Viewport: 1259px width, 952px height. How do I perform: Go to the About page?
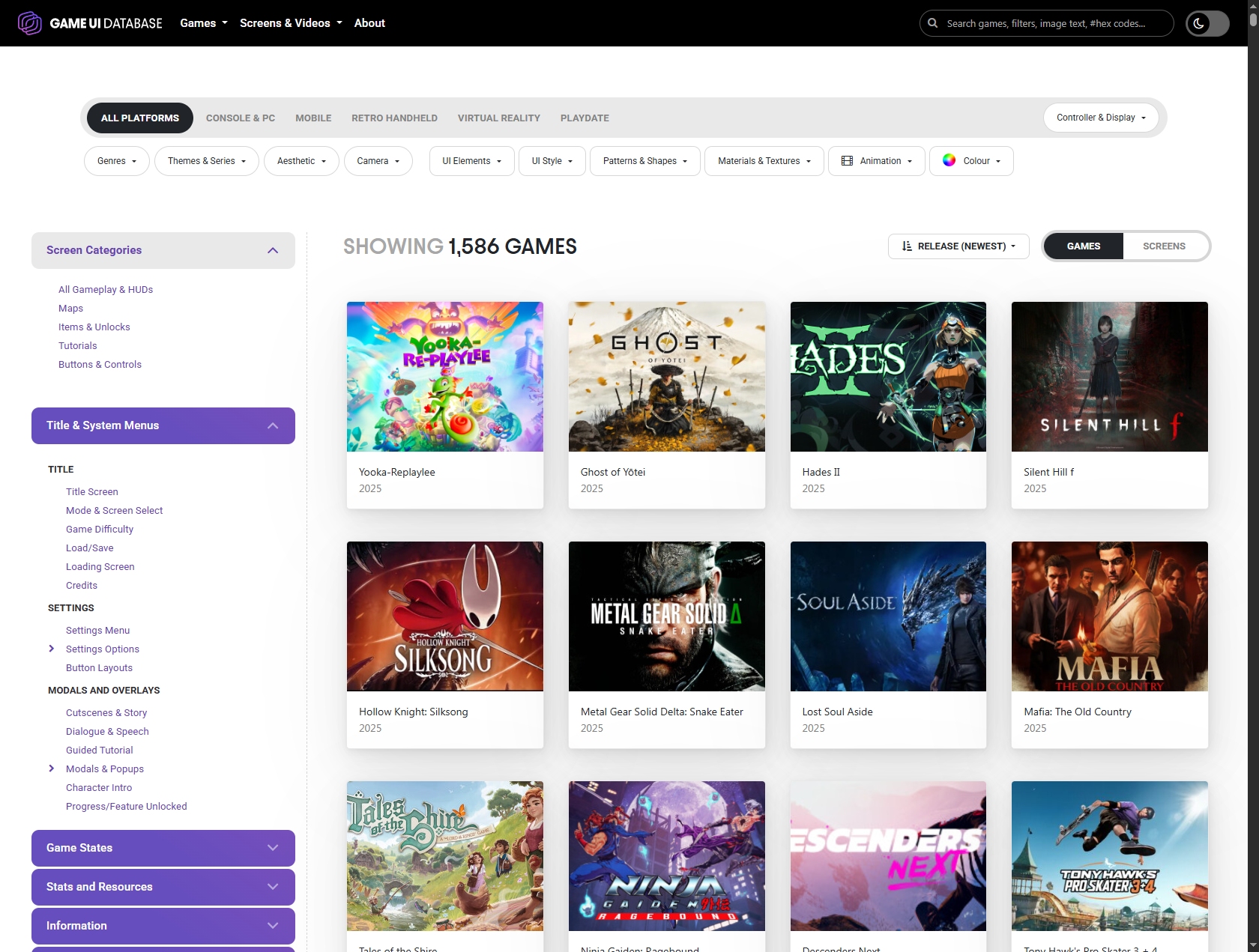(369, 23)
